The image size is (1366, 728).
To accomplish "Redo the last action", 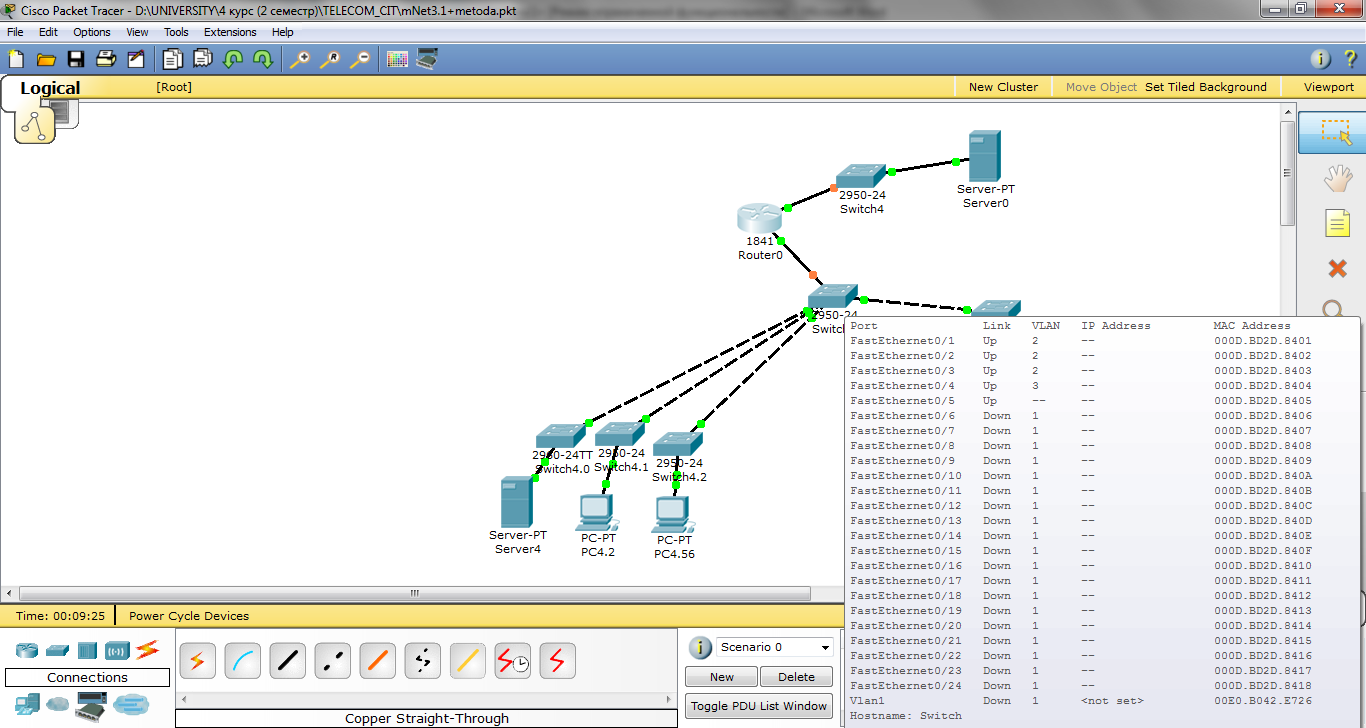I will (263, 59).
